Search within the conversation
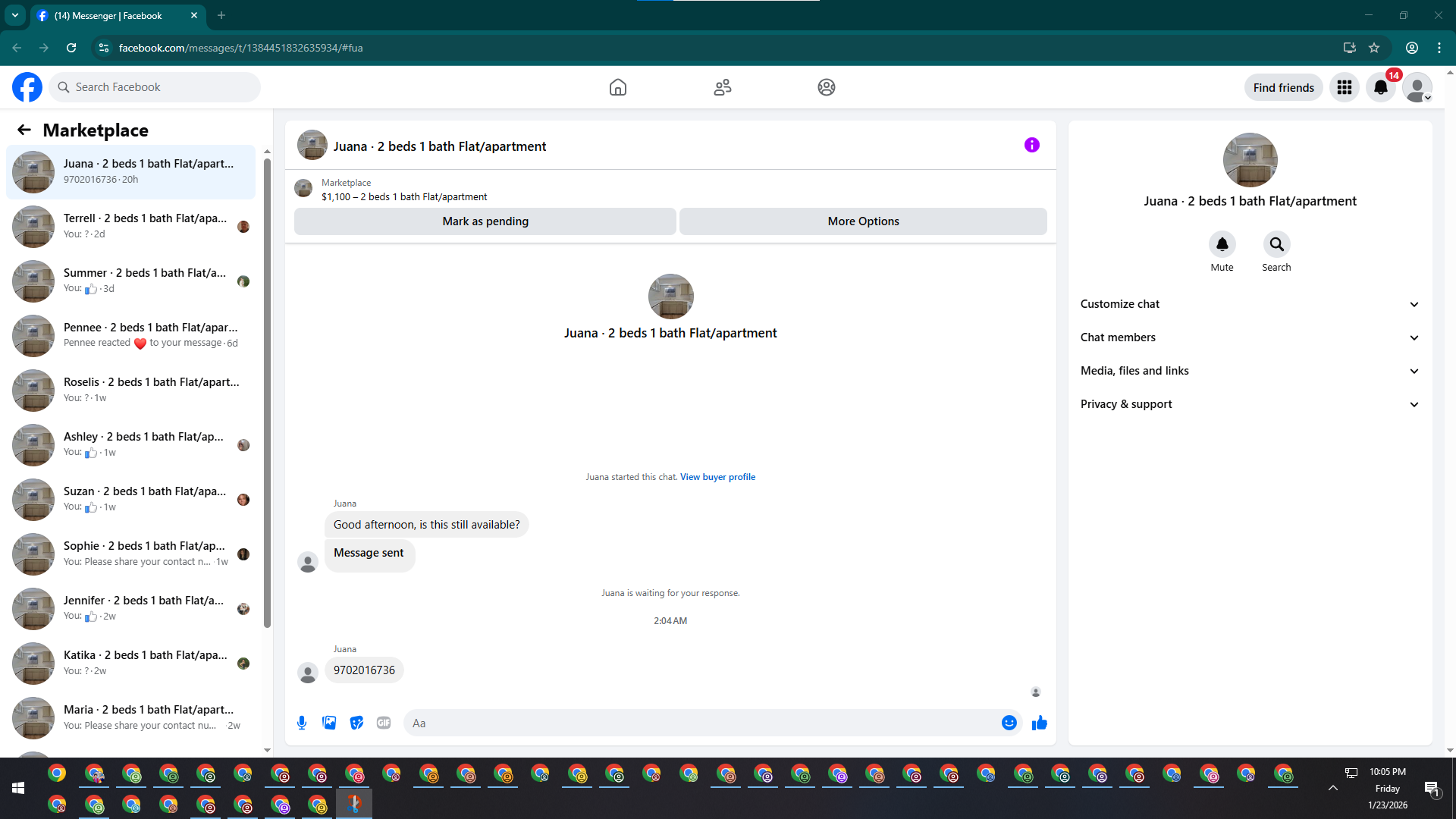The height and width of the screenshot is (819, 1456). point(1276,244)
